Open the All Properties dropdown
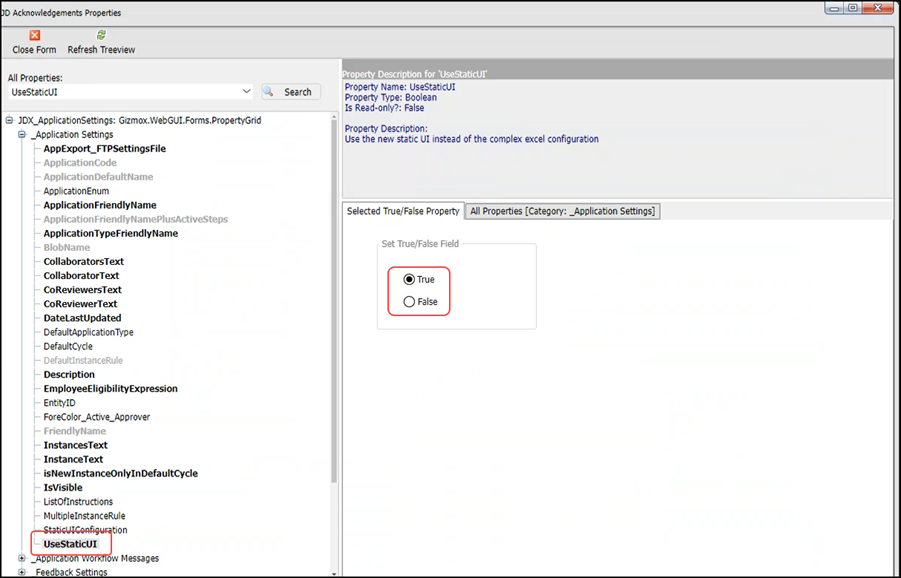The width and height of the screenshot is (901, 578). coord(246,92)
